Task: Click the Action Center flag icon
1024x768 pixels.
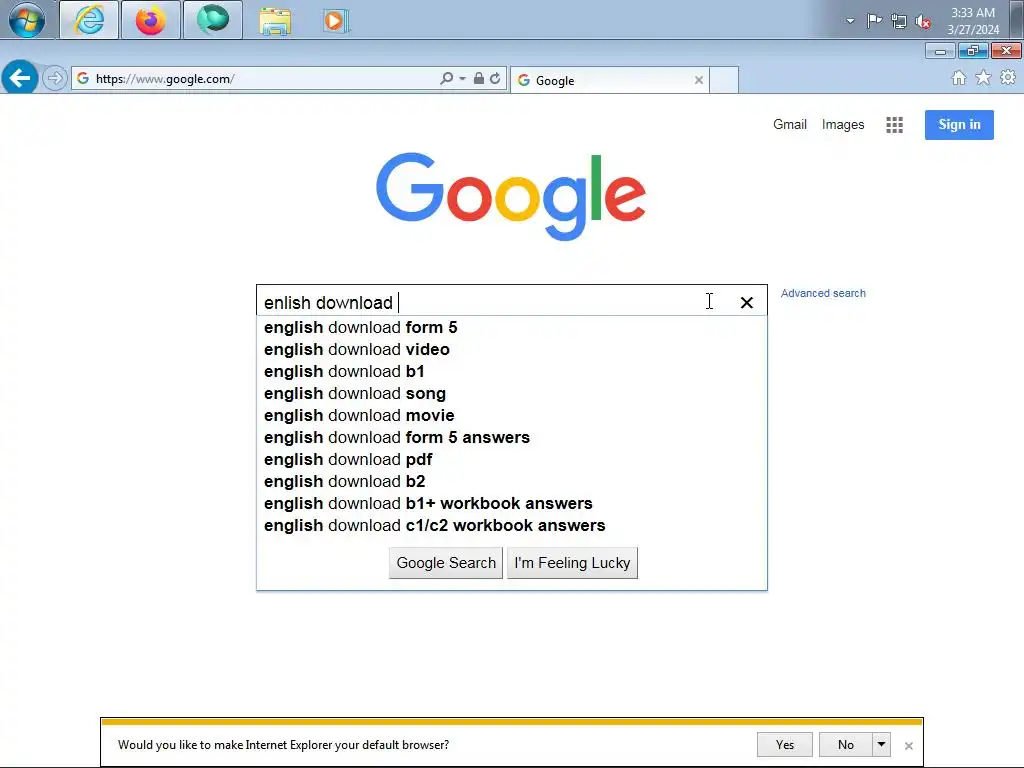Action: point(874,21)
